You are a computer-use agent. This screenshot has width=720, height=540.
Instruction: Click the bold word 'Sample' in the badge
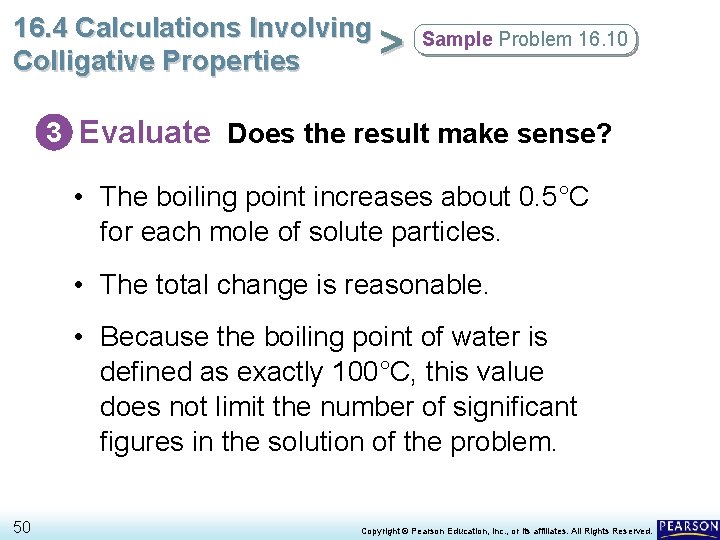[458, 40]
